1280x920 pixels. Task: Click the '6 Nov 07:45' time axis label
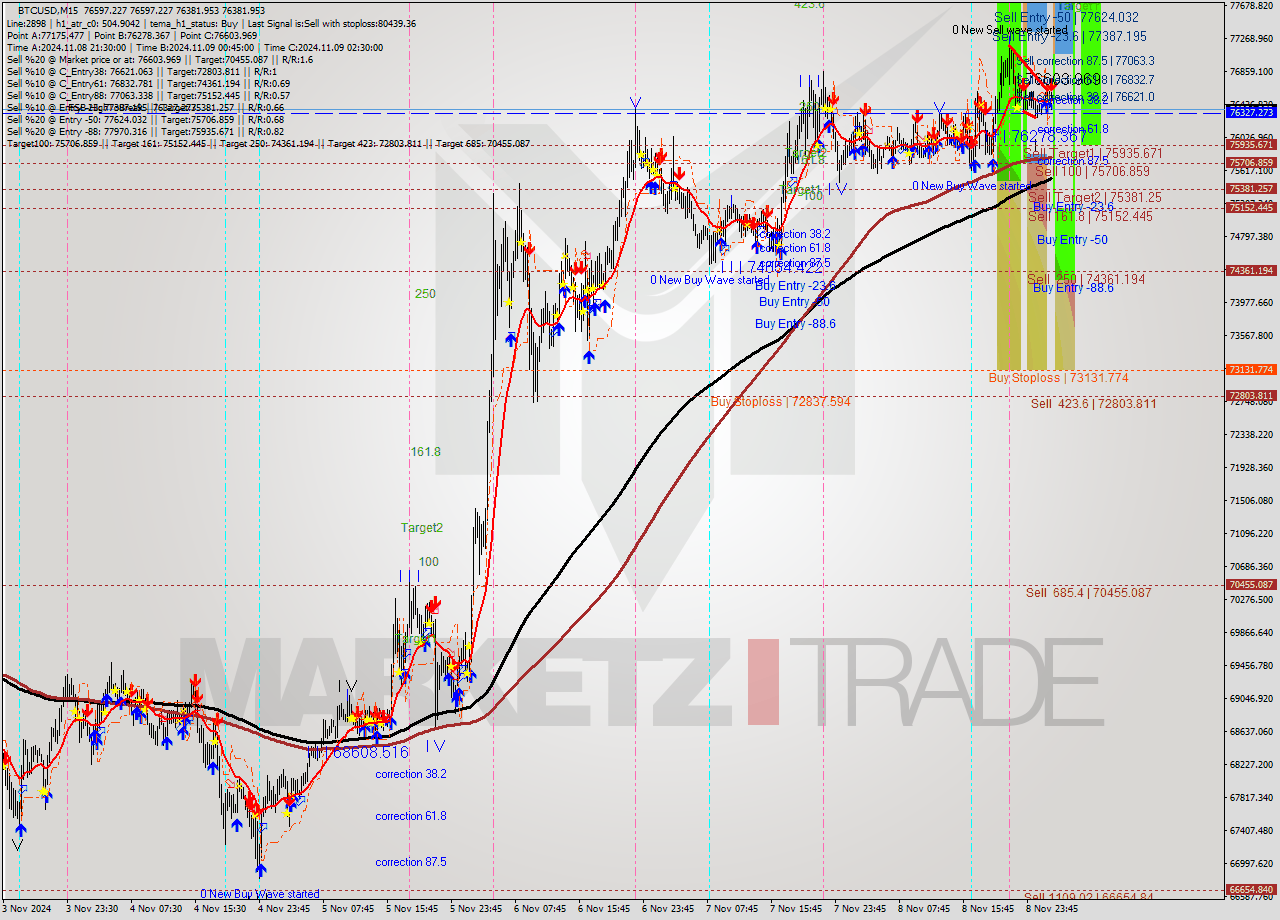(x=541, y=909)
